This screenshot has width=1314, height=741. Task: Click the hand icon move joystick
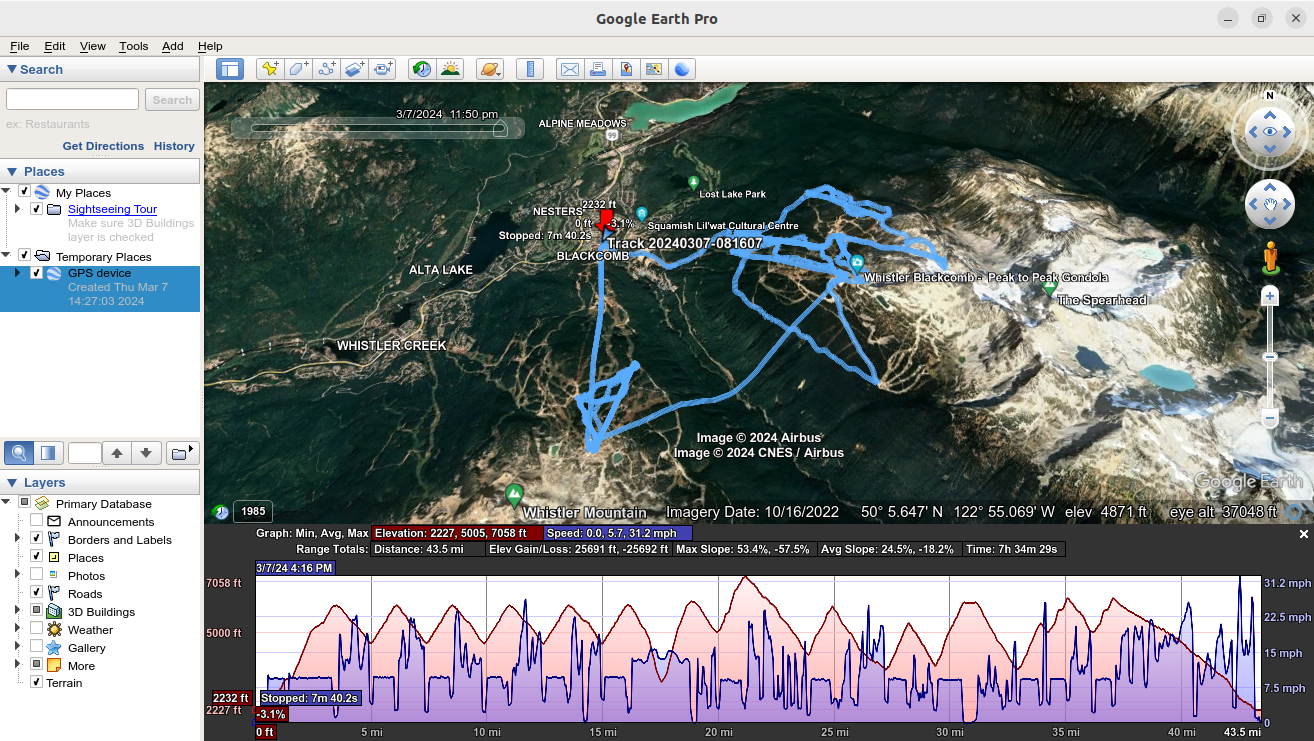point(1270,205)
